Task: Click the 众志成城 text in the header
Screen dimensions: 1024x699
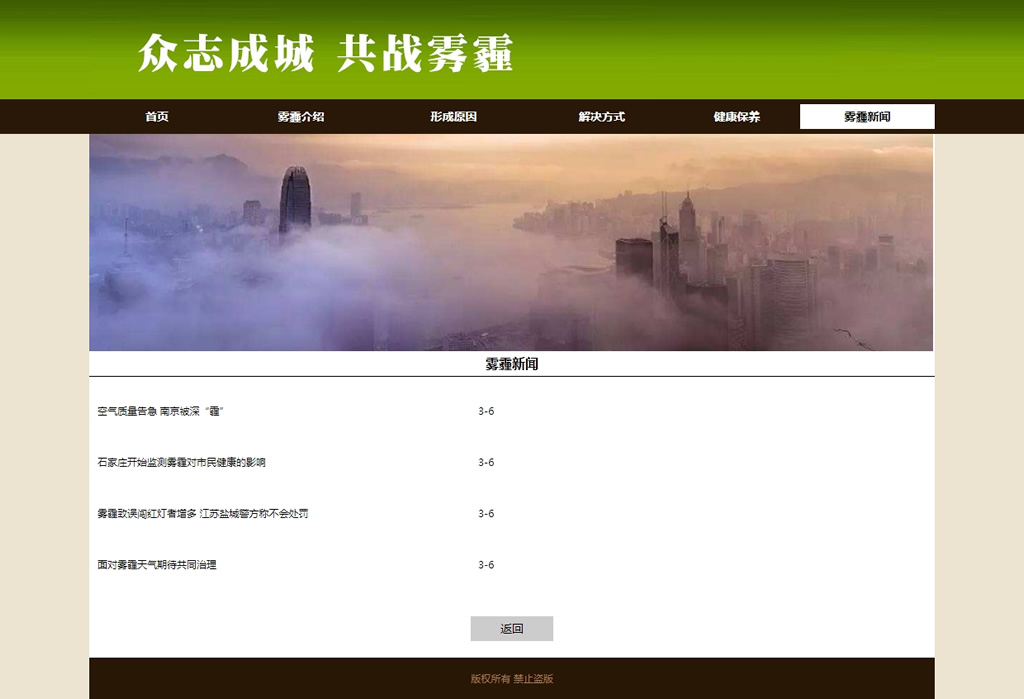Action: coord(226,52)
